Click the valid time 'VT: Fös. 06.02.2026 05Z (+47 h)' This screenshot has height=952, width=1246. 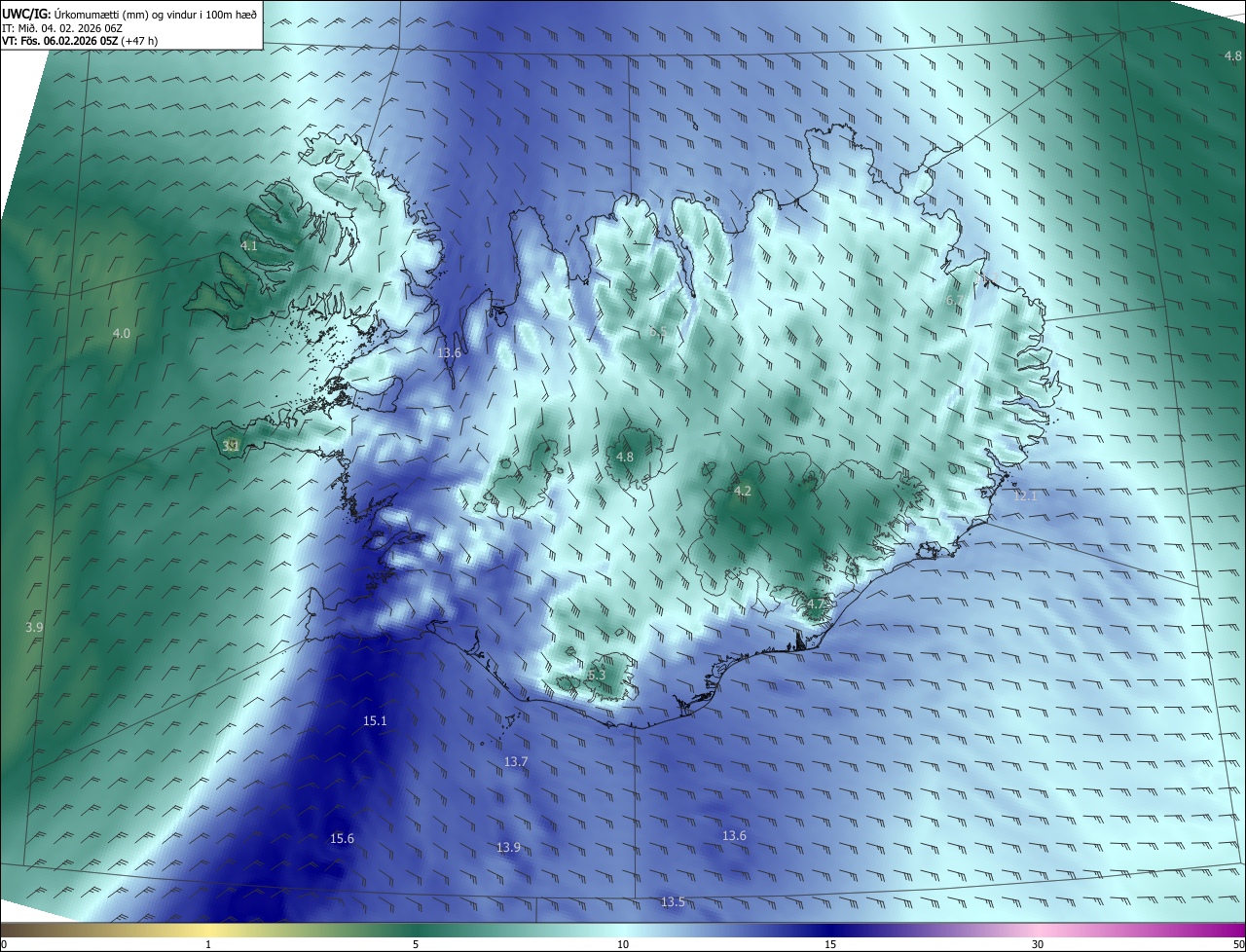[79, 41]
